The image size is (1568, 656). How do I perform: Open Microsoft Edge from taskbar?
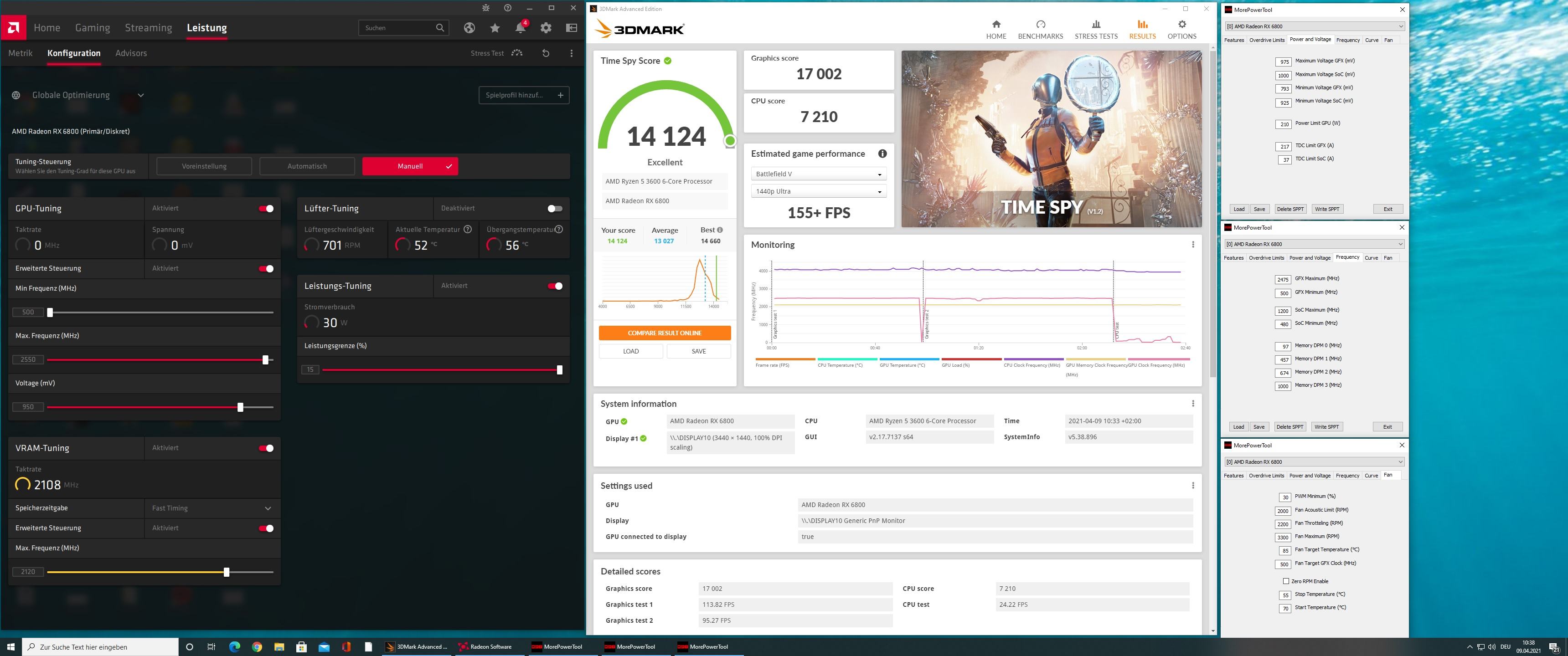(234, 647)
